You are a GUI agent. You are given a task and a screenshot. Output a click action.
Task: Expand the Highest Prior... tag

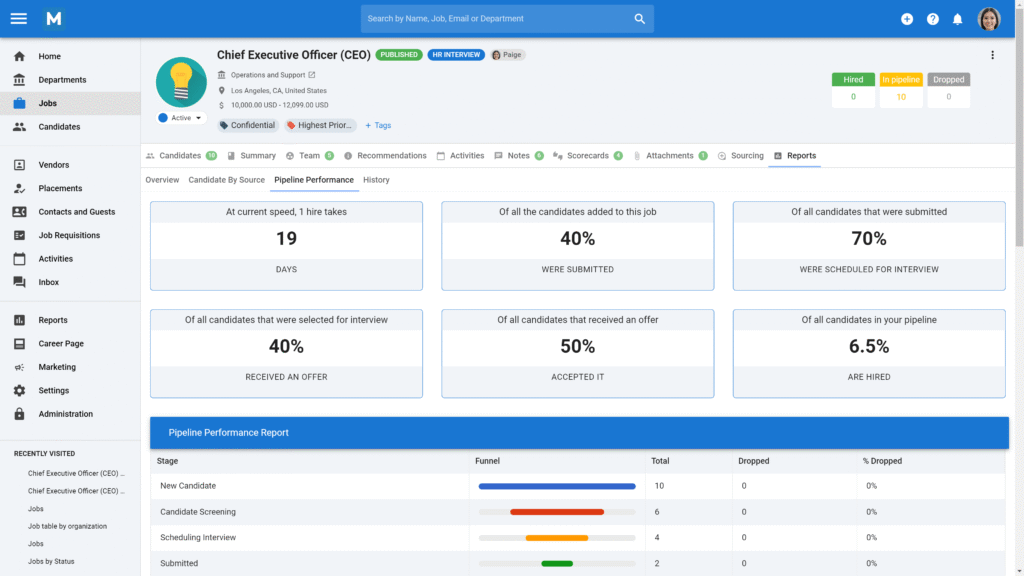pyautogui.click(x=320, y=125)
